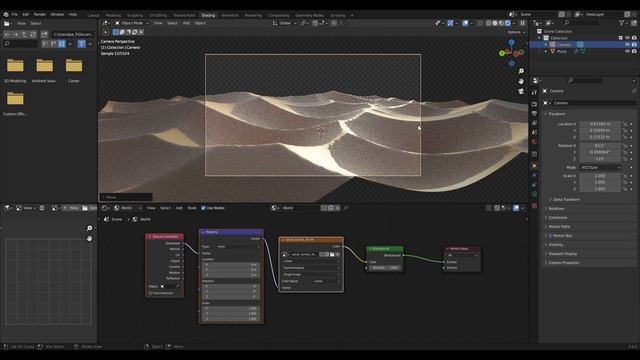Click file browser filter funnel icon
This screenshot has width=640, height=360.
(82, 44)
